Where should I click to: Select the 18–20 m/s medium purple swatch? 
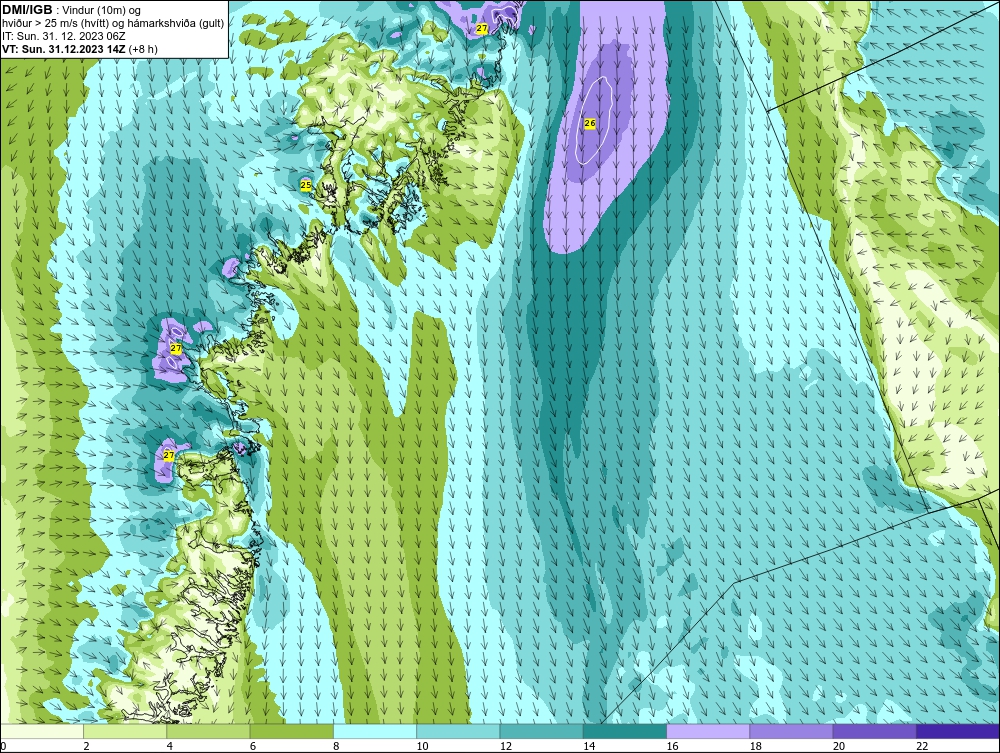tap(791, 731)
